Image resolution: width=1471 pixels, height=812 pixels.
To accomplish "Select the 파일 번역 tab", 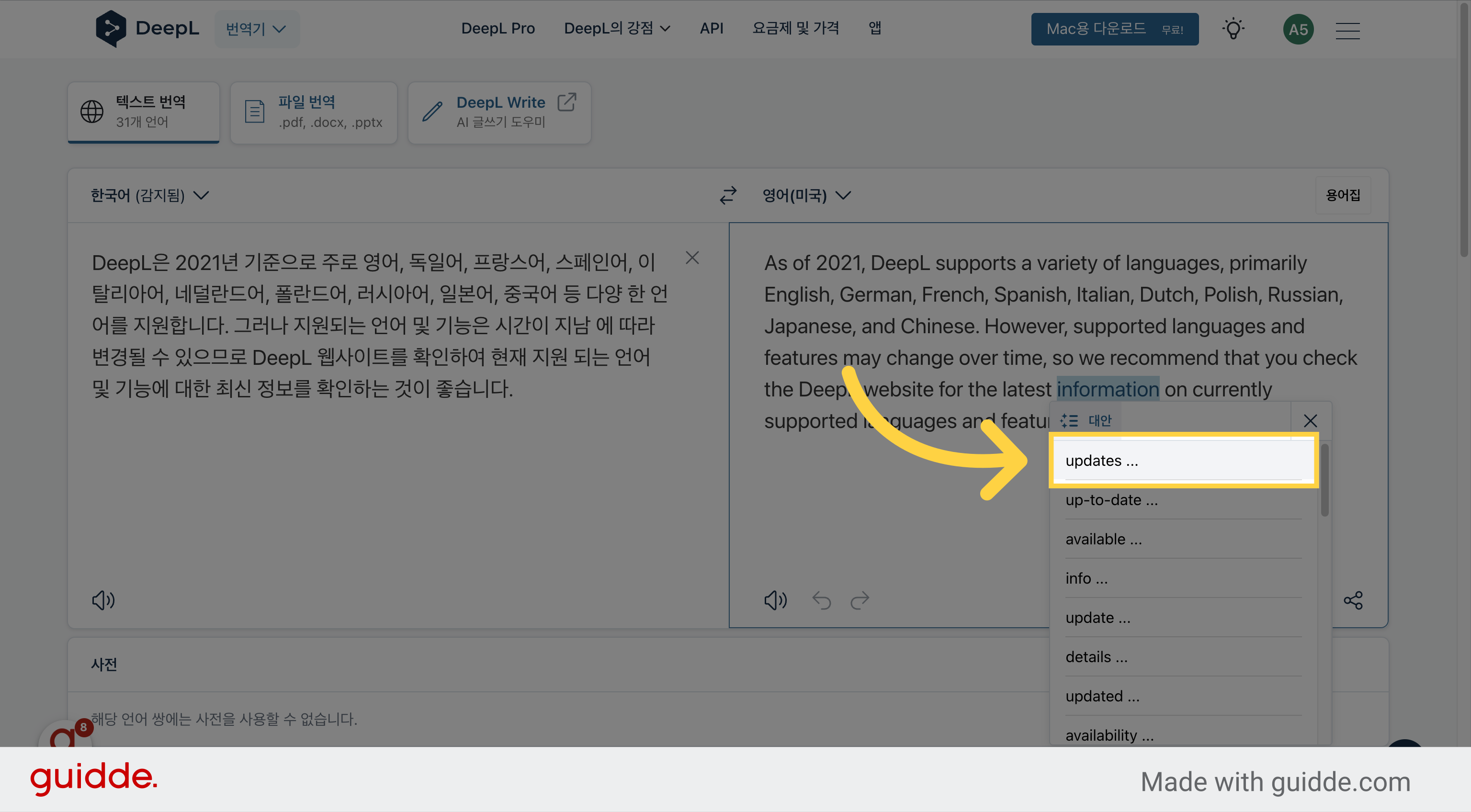I will click(314, 112).
